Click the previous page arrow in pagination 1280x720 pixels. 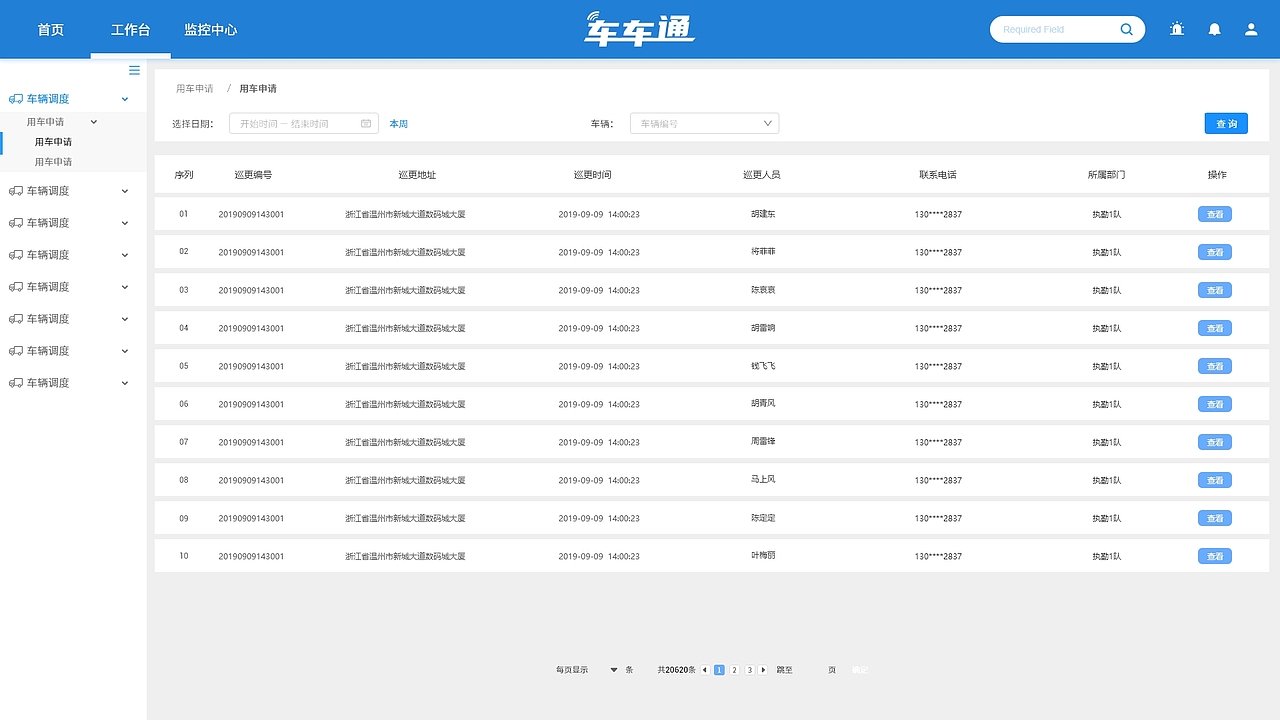(x=703, y=669)
